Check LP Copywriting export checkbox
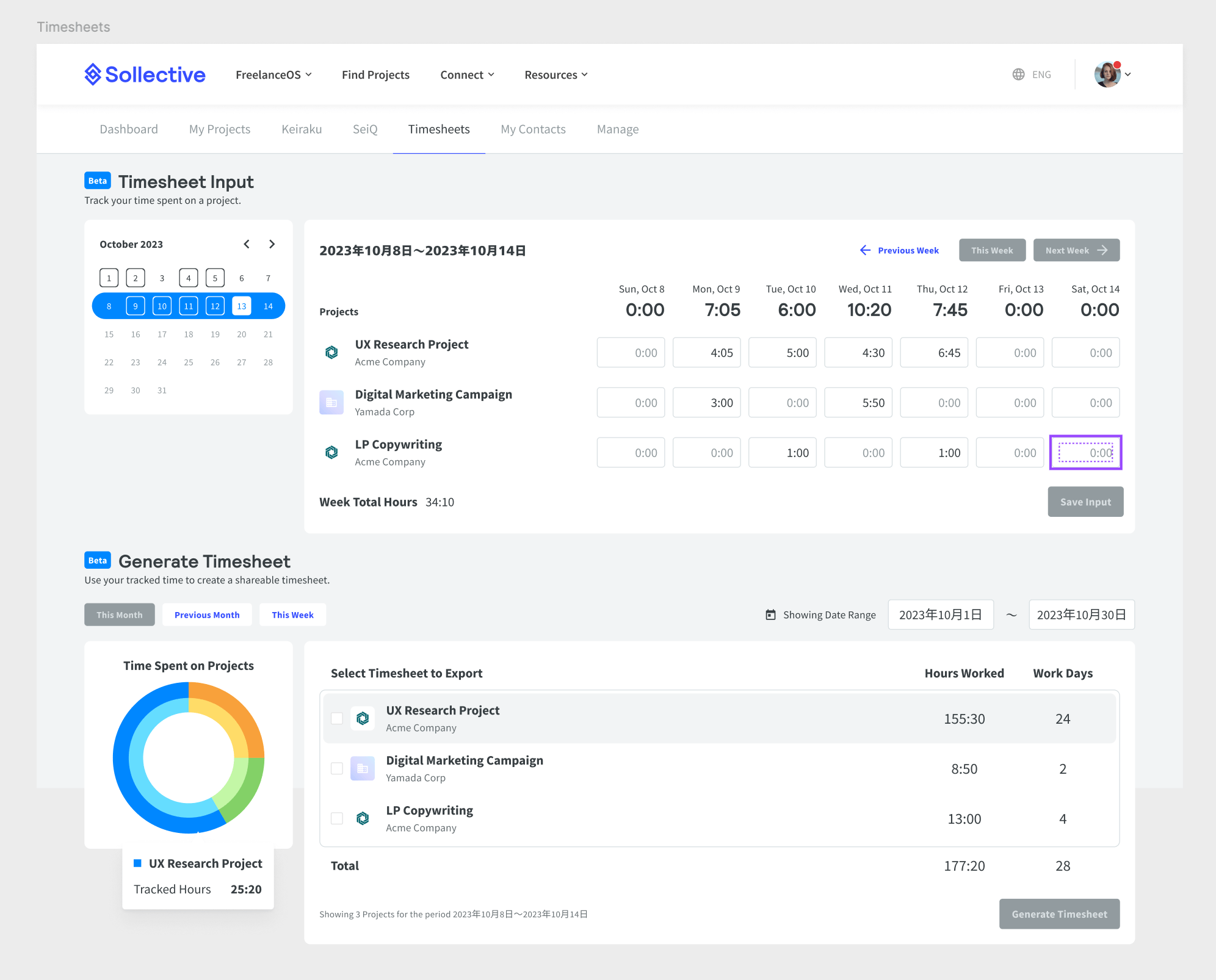Image resolution: width=1216 pixels, height=980 pixels. [x=337, y=818]
